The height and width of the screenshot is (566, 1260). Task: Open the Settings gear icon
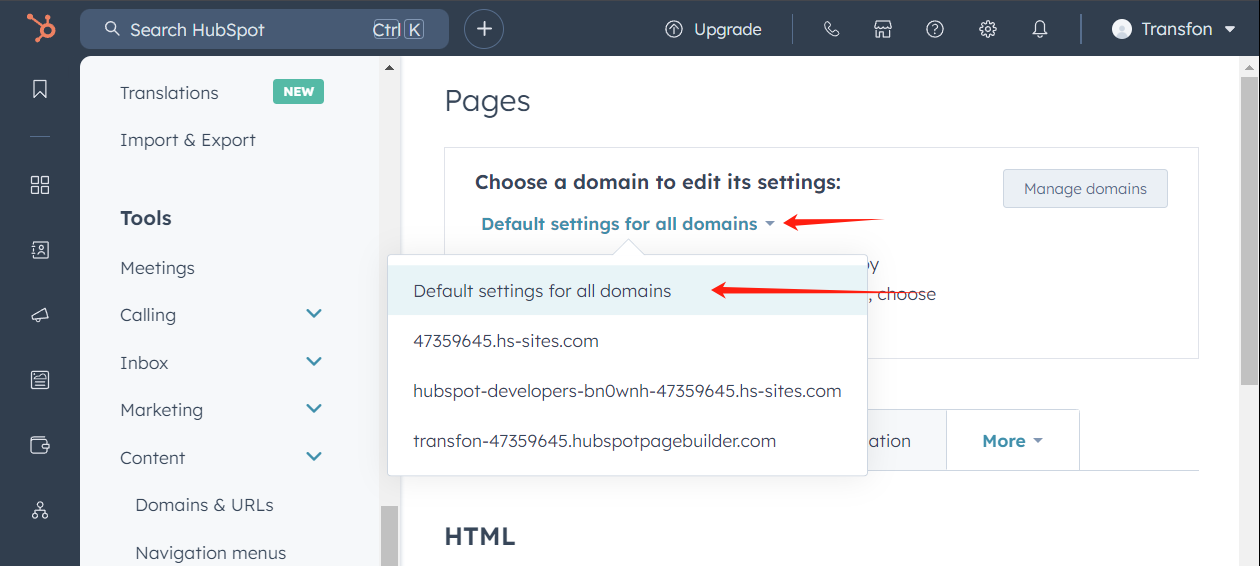tap(988, 29)
